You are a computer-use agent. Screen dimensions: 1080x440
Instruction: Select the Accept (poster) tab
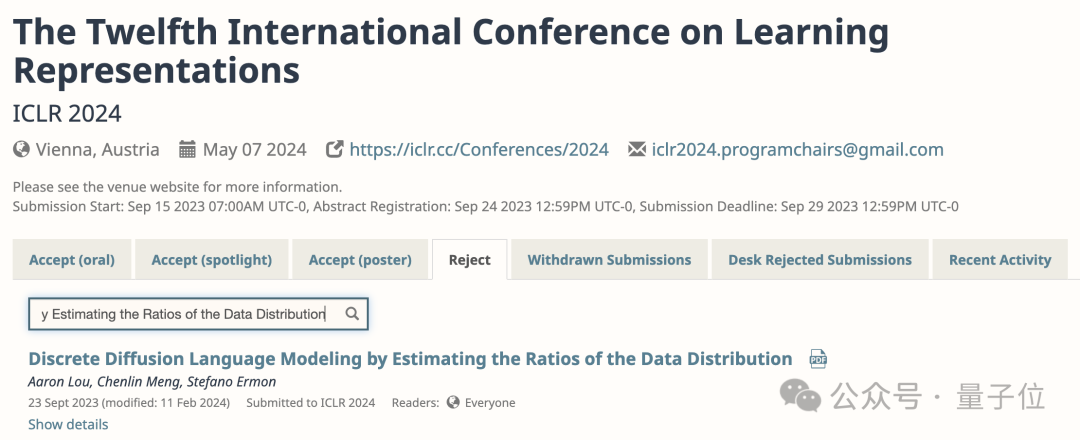360,260
